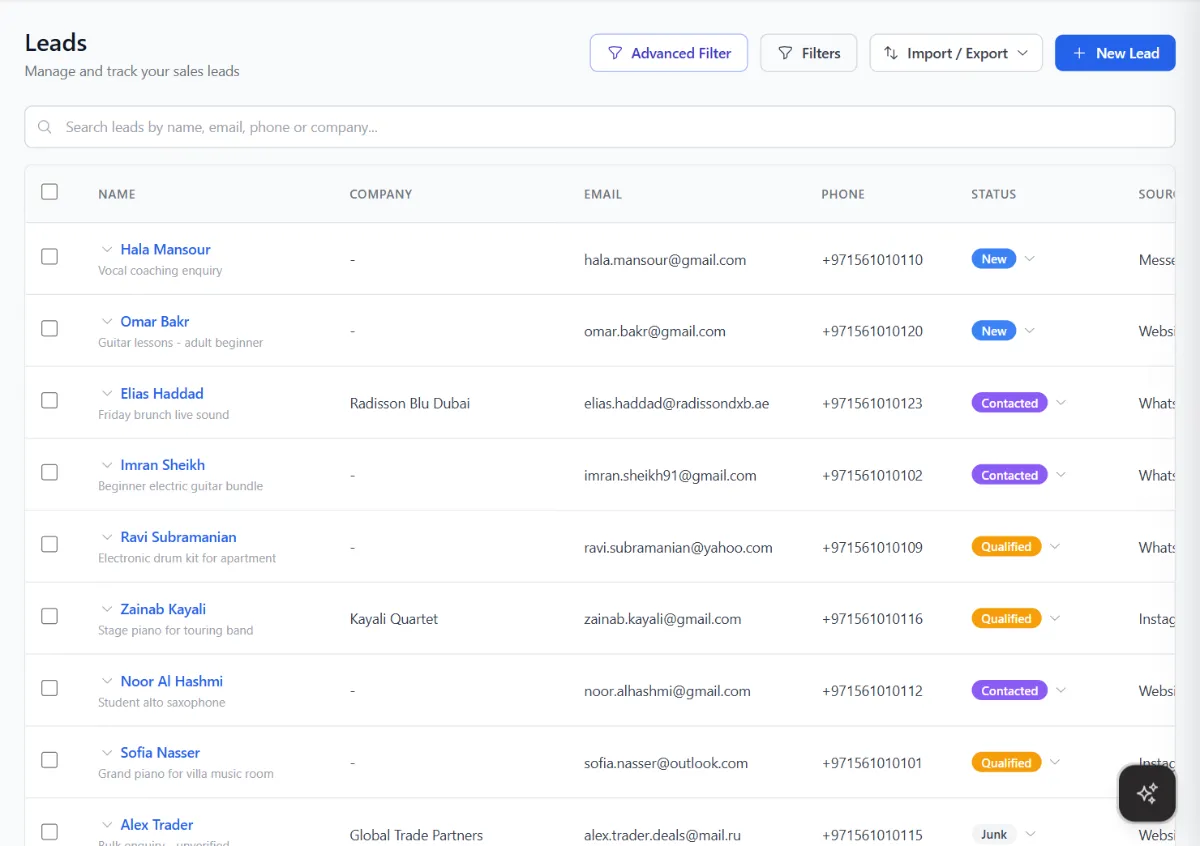Open Zainab Kayali lead link
Viewport: 1200px width, 846px height.
point(163,609)
